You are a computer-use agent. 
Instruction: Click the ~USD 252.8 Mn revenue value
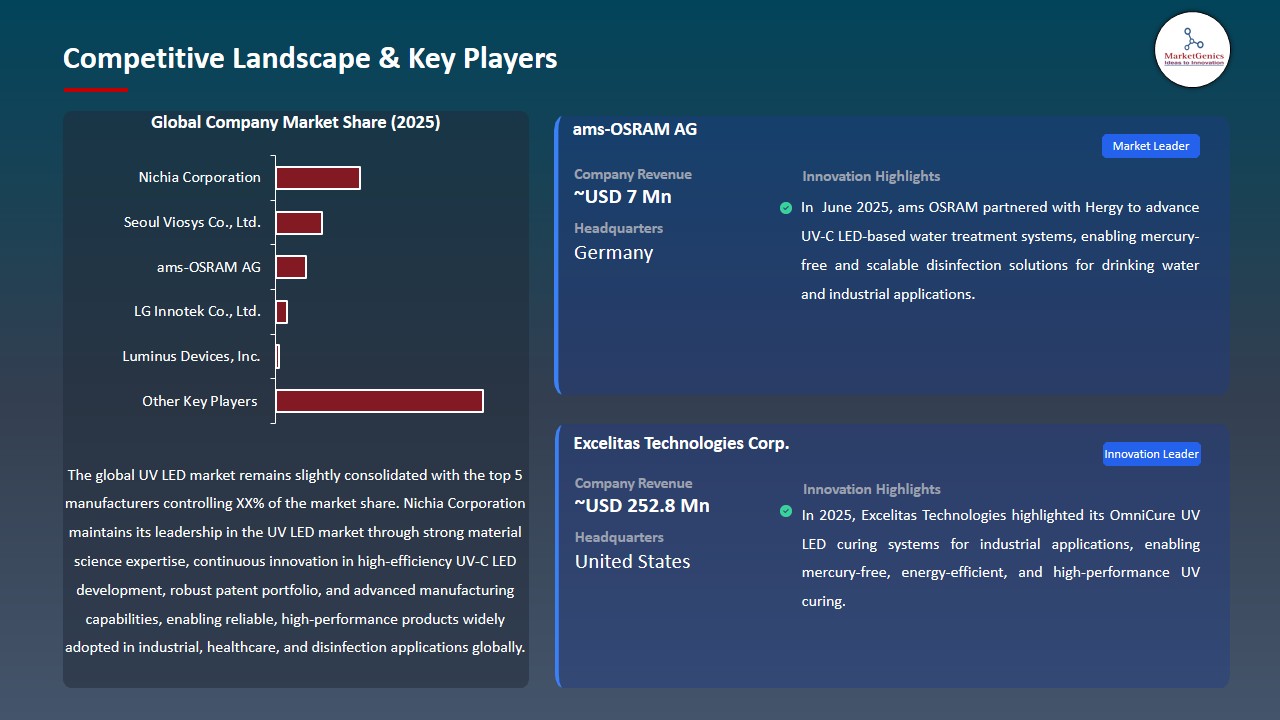coord(642,506)
